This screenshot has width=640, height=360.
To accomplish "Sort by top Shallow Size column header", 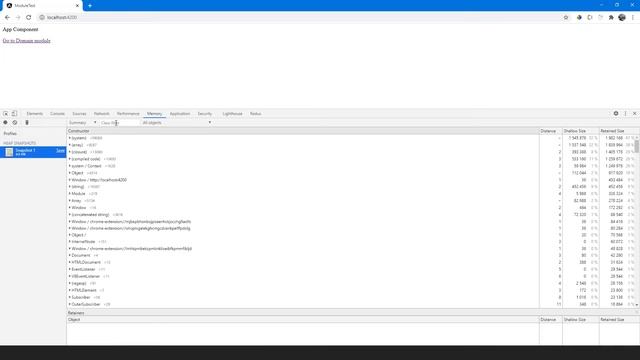I will click(581, 131).
